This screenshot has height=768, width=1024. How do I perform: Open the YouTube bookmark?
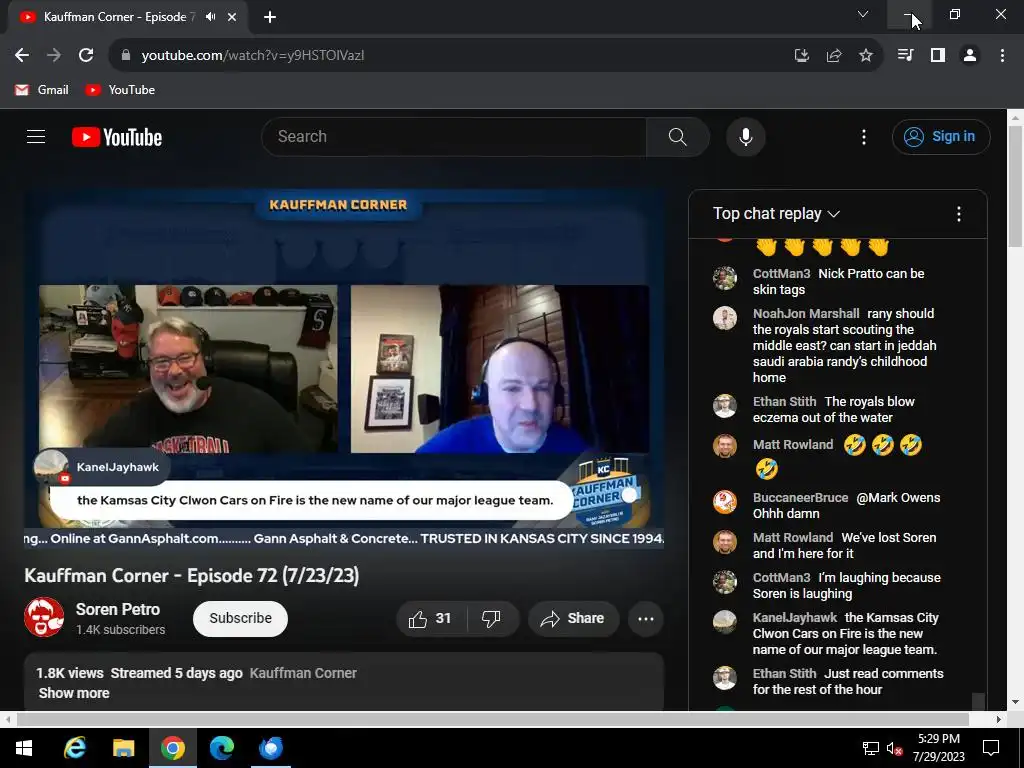click(120, 89)
